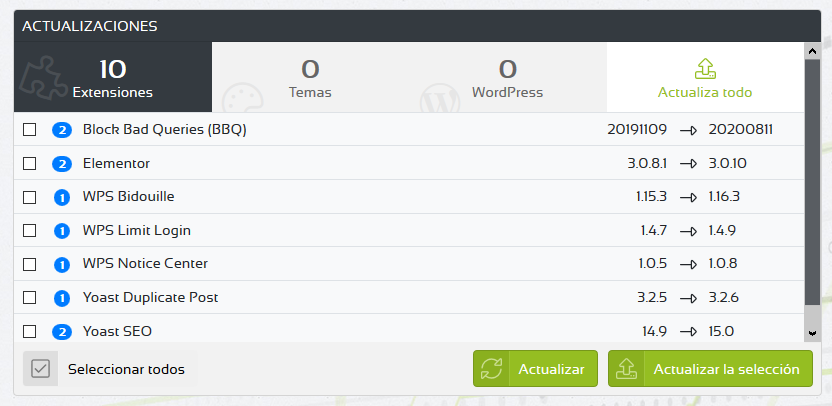Image resolution: width=832 pixels, height=406 pixels.
Task: Toggle the Seleccionar todos checkbox
Action: pos(40,368)
